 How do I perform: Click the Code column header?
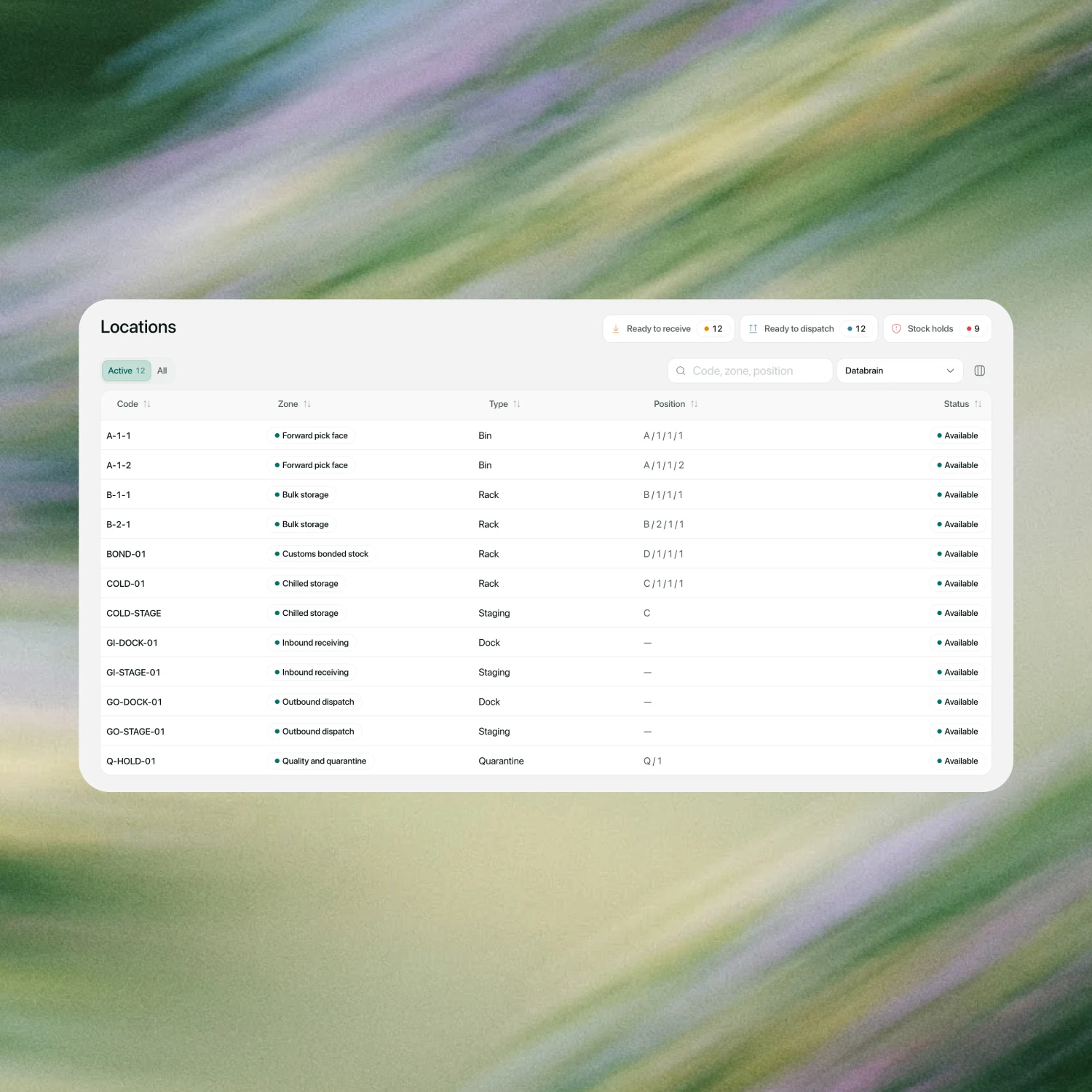pyautogui.click(x=127, y=404)
